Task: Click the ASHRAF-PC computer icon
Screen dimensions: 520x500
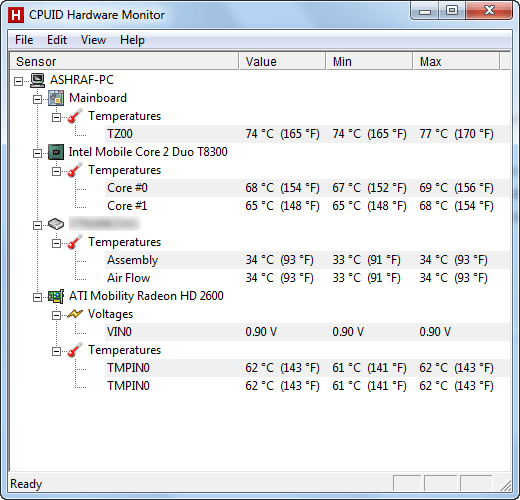Action: pyautogui.click(x=37, y=80)
